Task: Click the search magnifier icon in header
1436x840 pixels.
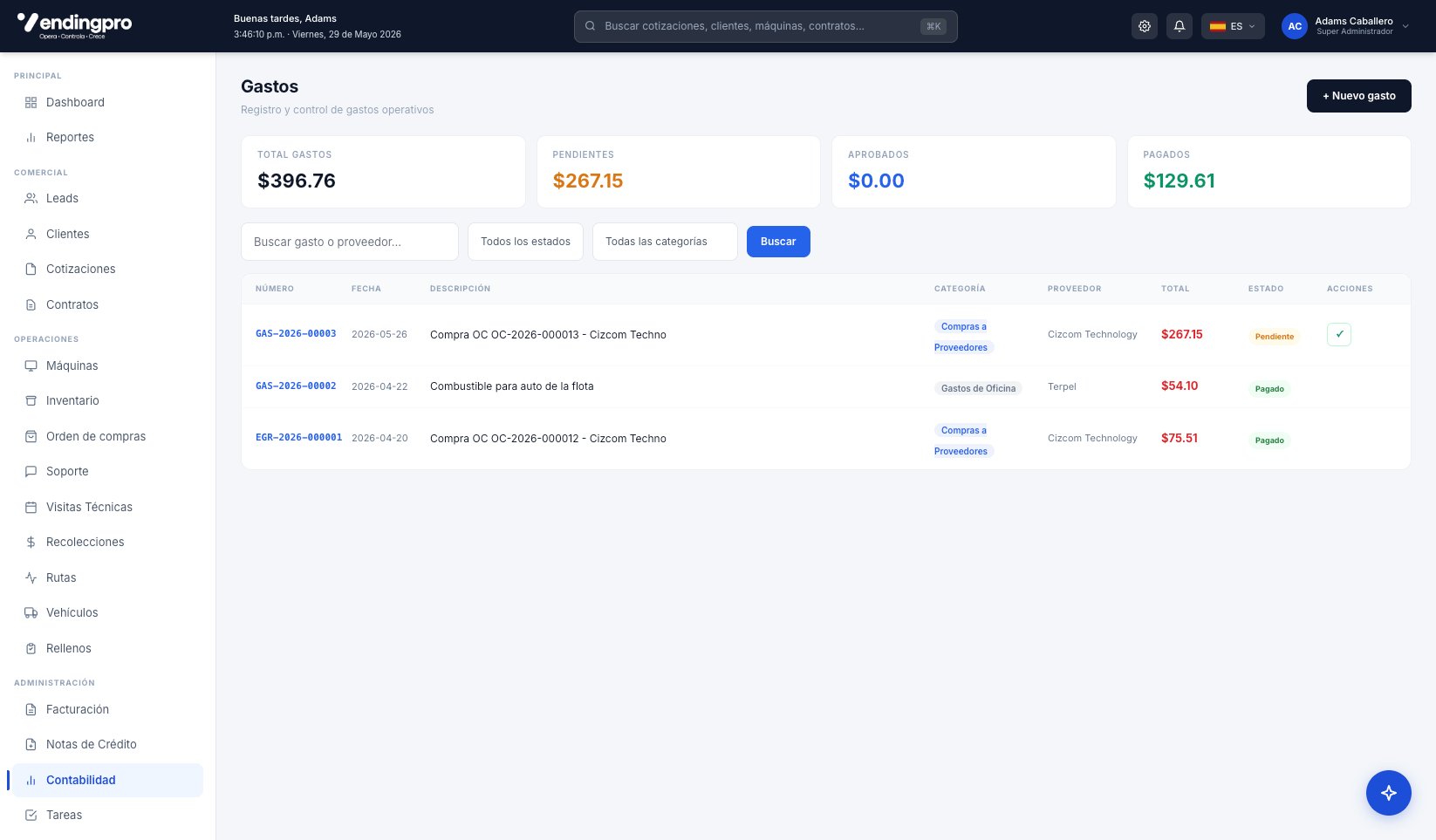Action: click(591, 26)
